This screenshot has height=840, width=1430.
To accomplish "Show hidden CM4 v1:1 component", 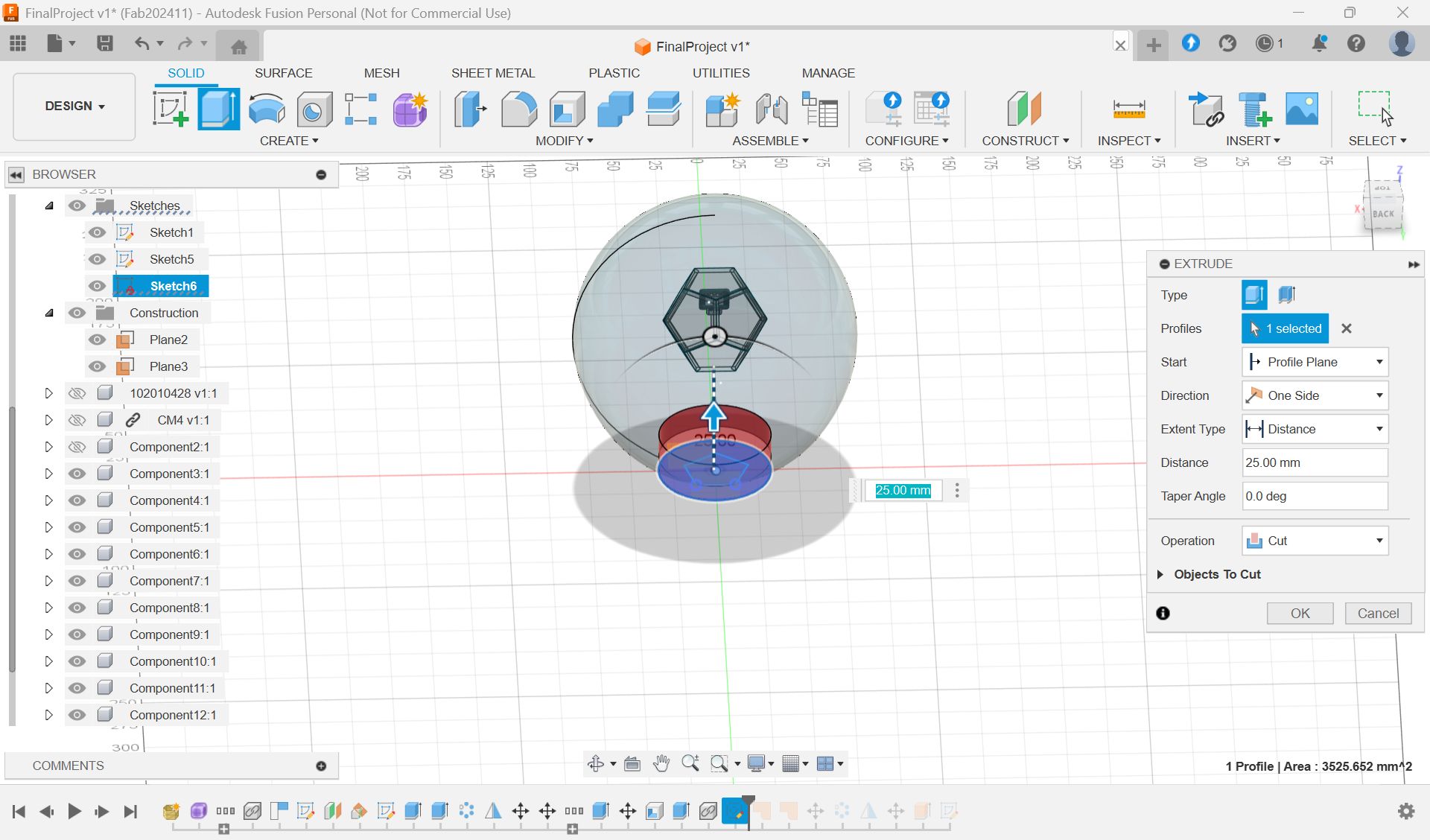I will pyautogui.click(x=77, y=420).
